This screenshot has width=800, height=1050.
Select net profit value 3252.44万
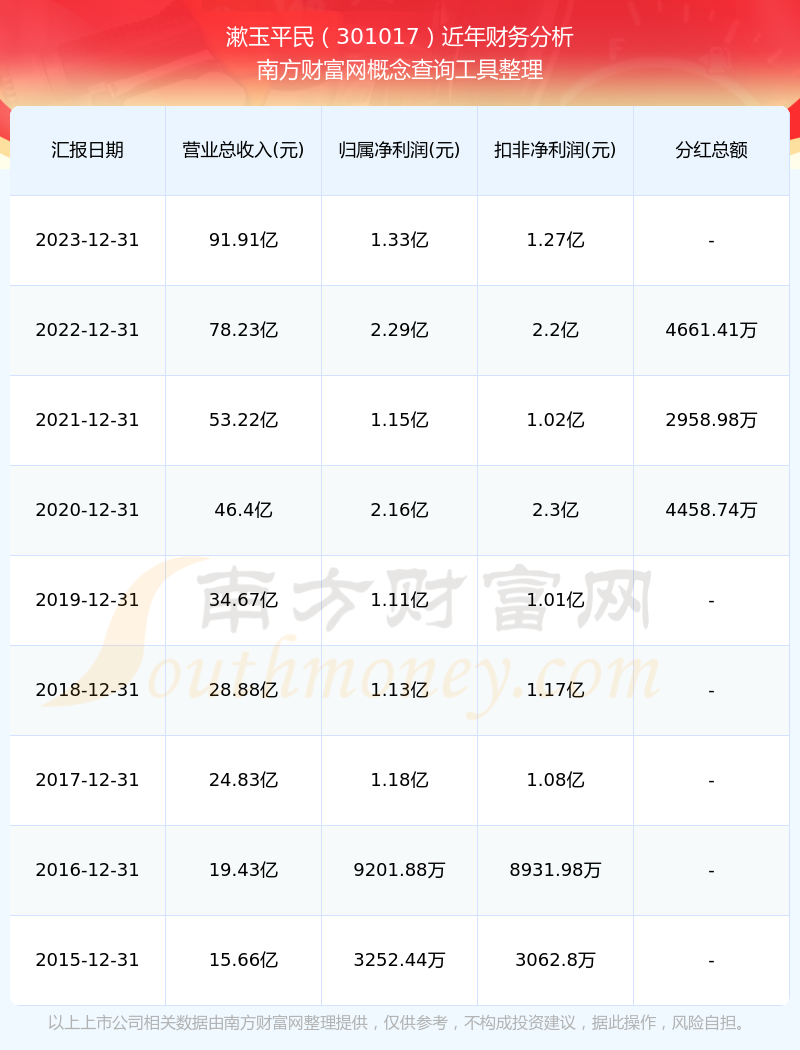point(400,960)
